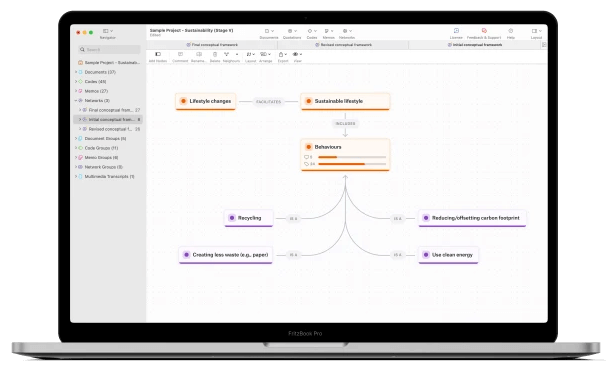
Task: Expand the Multimedia Transcripts tree item
Action: (76, 177)
